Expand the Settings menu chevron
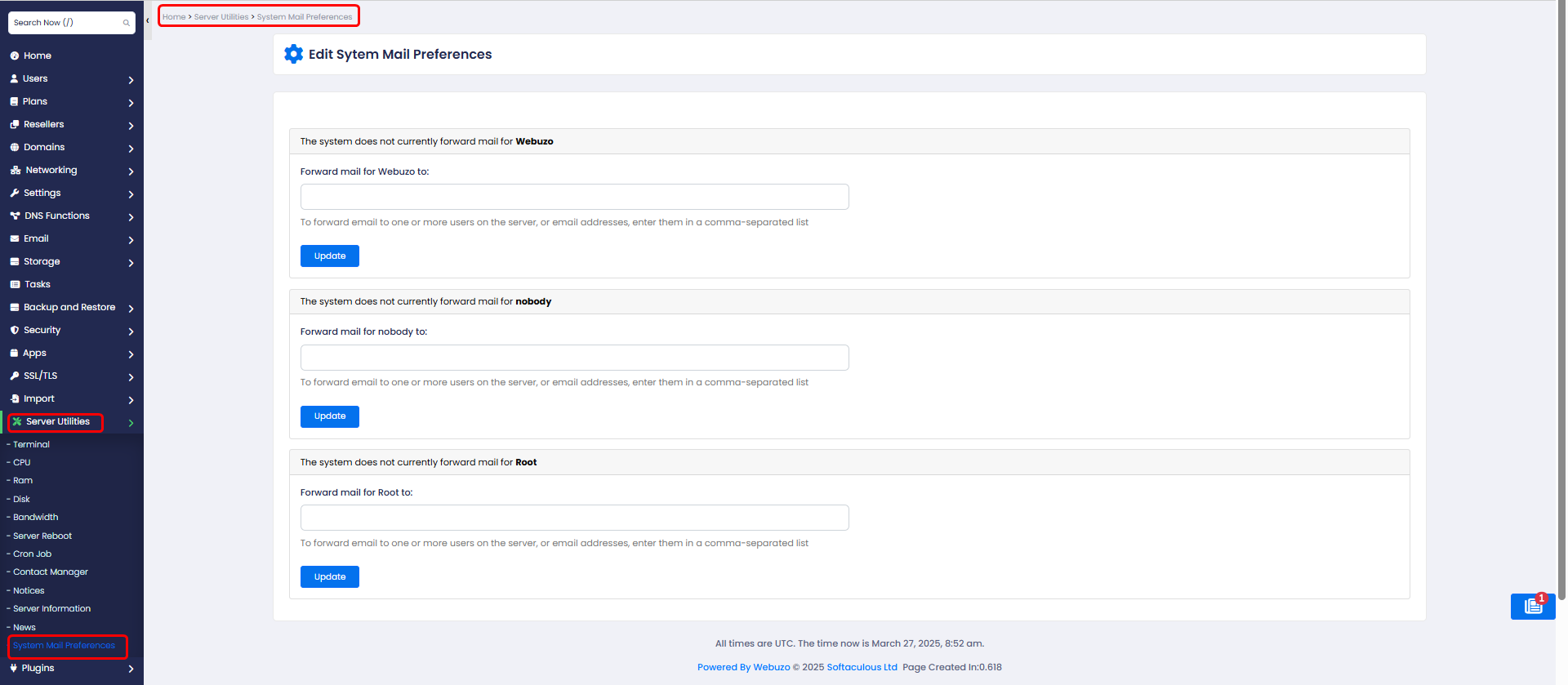Image resolution: width=1568 pixels, height=685 pixels. click(x=131, y=194)
